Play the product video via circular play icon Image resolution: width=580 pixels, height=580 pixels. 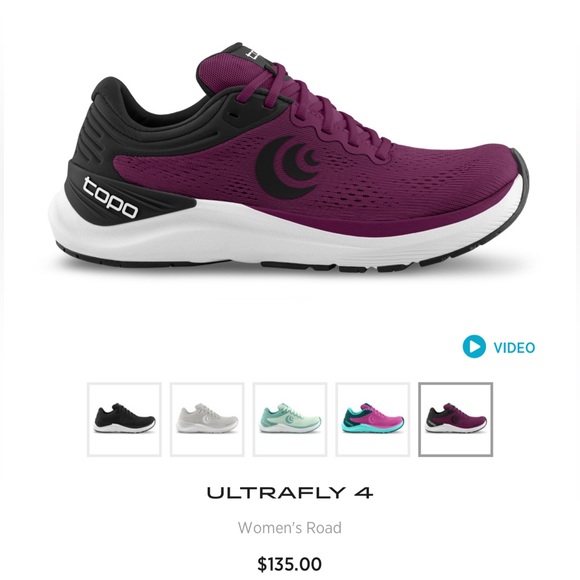(x=474, y=347)
